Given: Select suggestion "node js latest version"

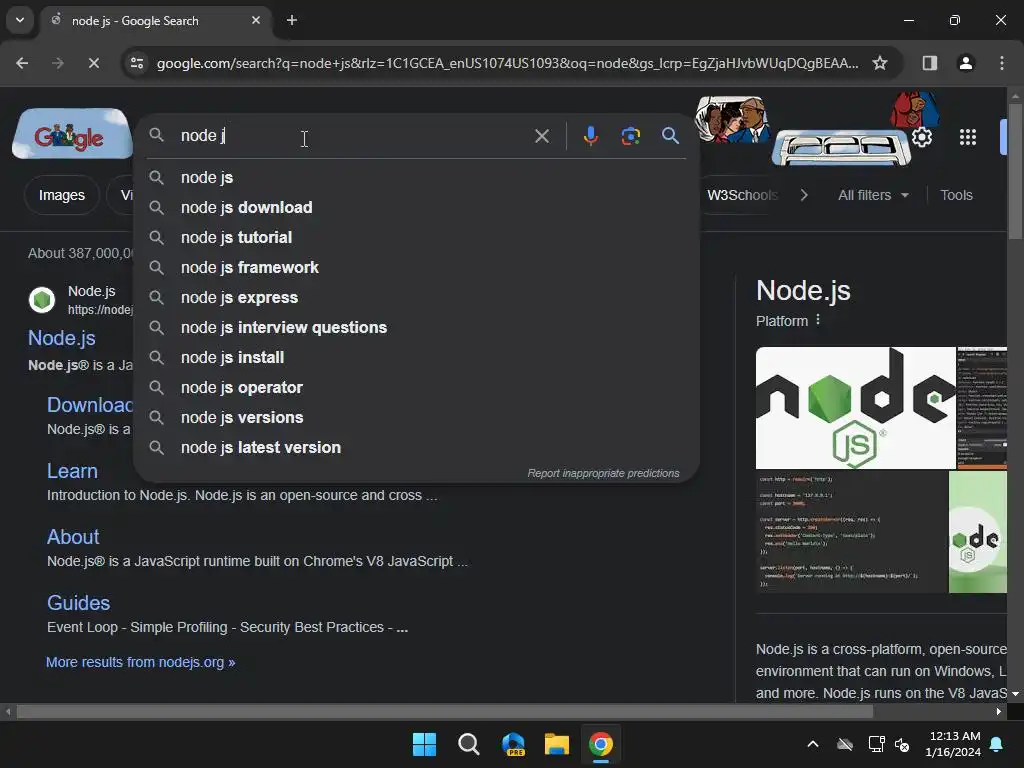Looking at the screenshot, I should click(416, 448).
